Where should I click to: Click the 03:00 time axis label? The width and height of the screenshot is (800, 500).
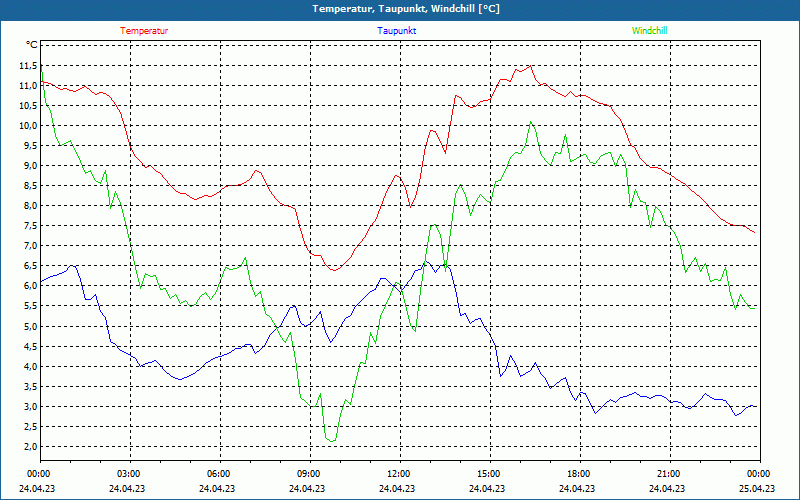coord(130,474)
